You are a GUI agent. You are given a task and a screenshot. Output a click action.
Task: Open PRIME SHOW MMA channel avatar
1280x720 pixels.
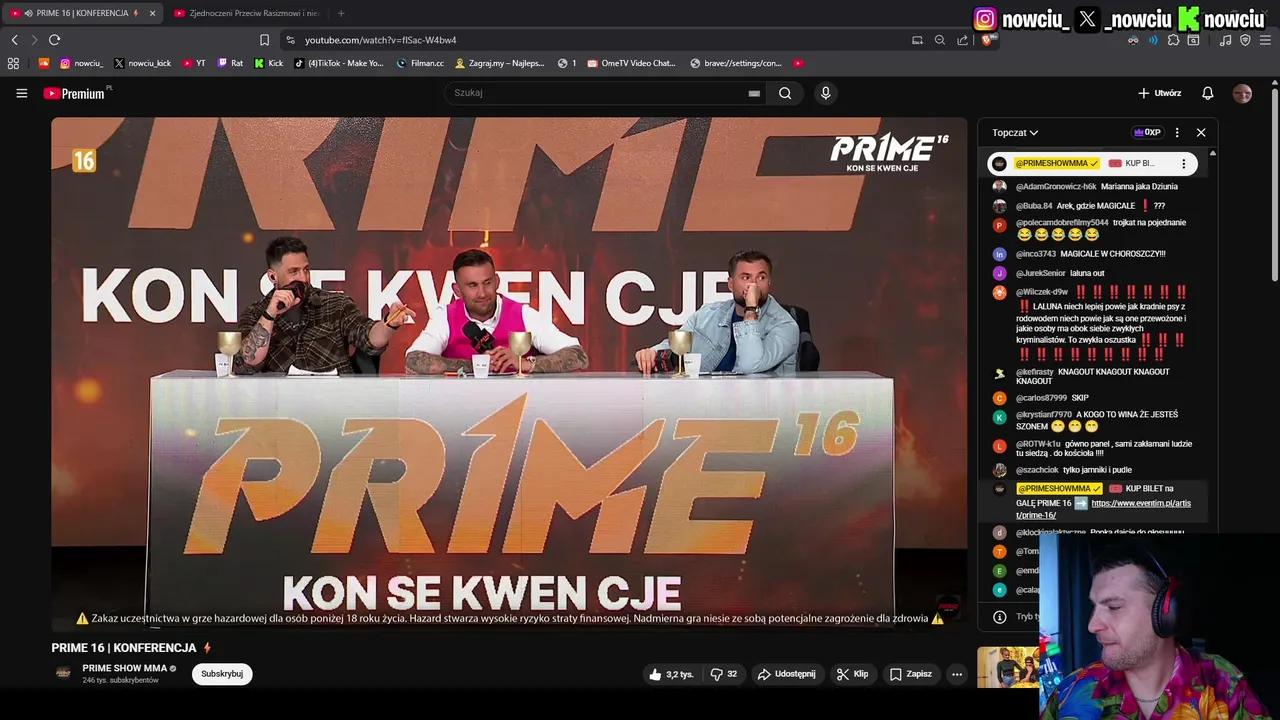click(63, 673)
